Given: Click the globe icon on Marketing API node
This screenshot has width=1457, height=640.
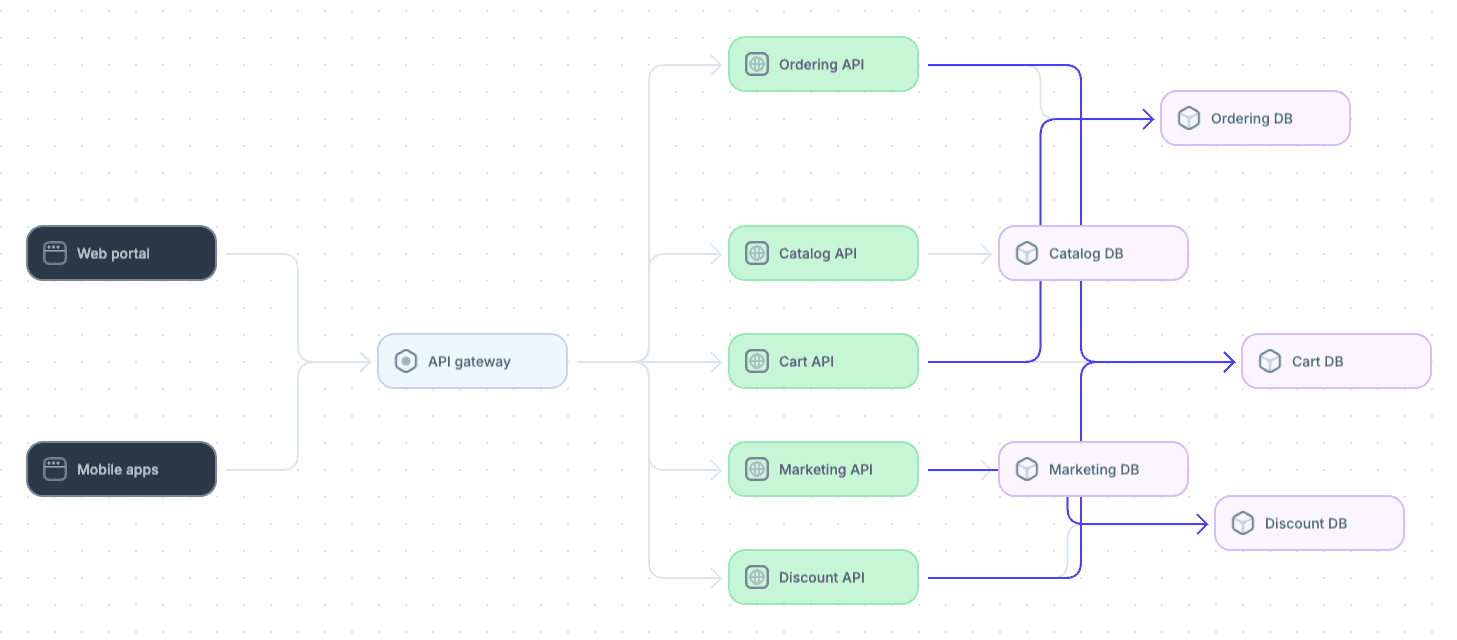Looking at the screenshot, I should [x=757, y=470].
